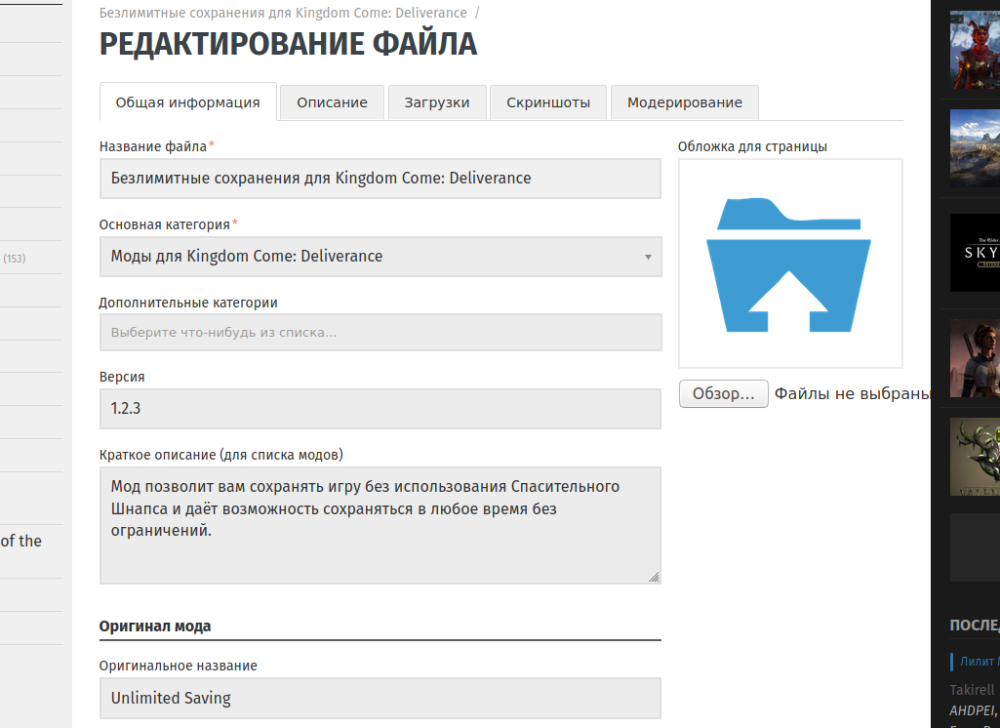
Task: Click the Takirell username in the sidebar
Action: [x=972, y=690]
